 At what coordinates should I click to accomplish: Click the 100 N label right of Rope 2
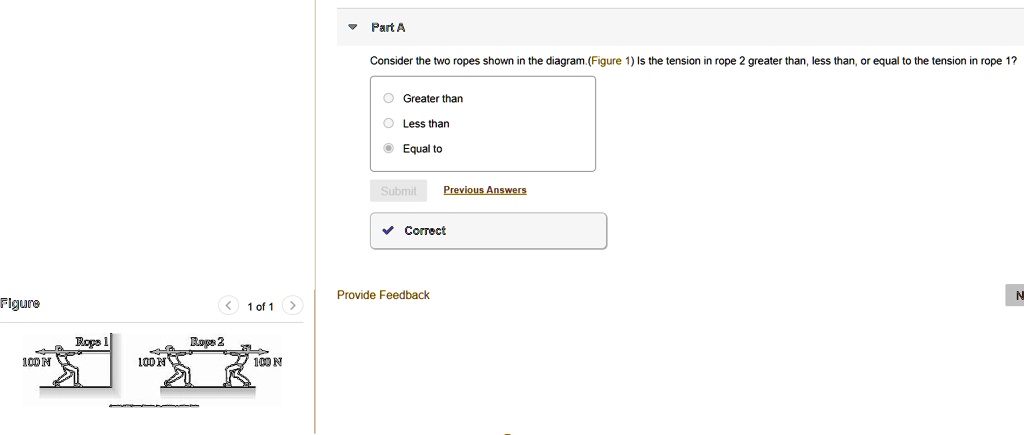270,361
